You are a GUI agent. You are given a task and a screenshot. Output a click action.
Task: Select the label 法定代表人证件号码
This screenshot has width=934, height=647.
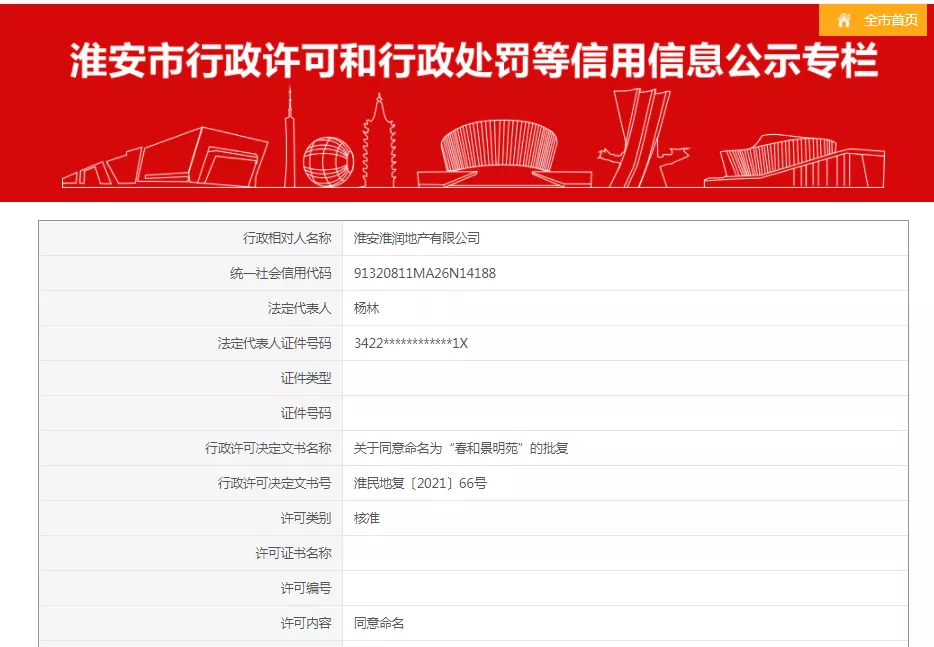(x=275, y=343)
